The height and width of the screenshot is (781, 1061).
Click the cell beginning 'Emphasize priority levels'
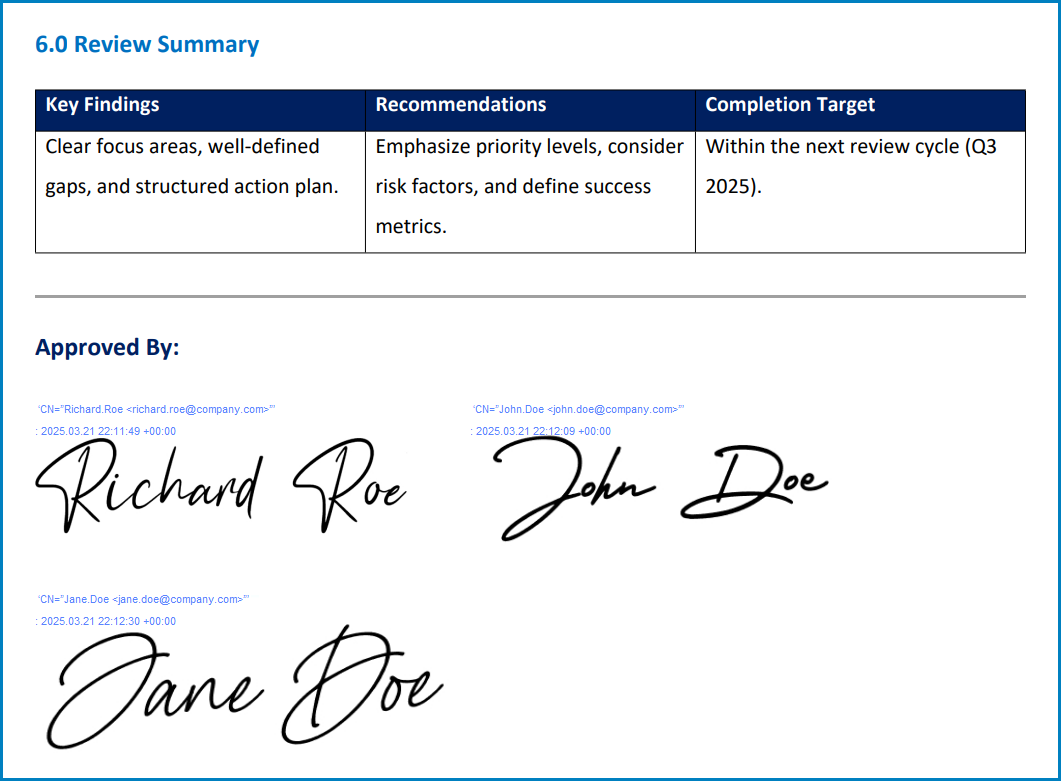[x=530, y=192]
